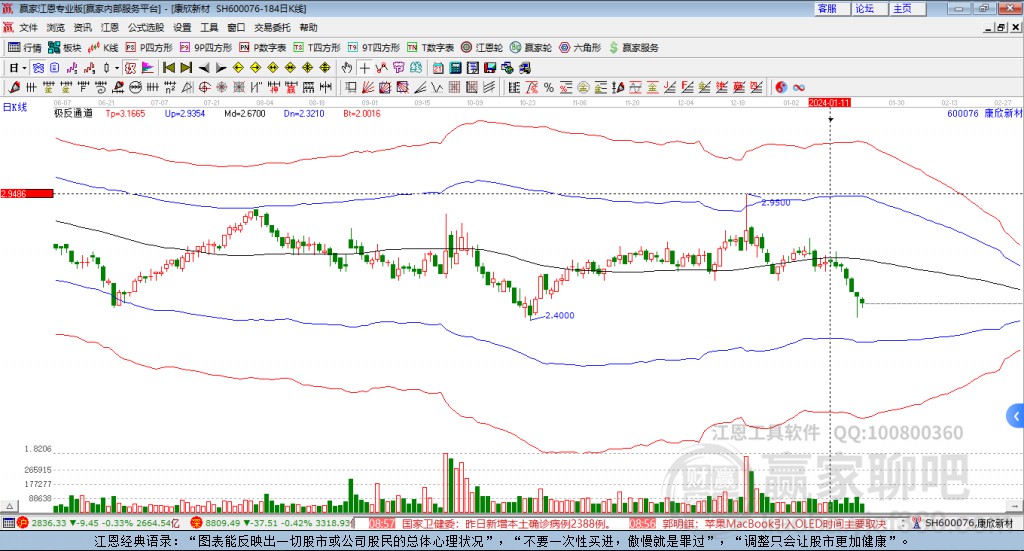Expand the candlestick style dropdown arrow
The height and width of the screenshot is (551, 1024).
point(117,68)
